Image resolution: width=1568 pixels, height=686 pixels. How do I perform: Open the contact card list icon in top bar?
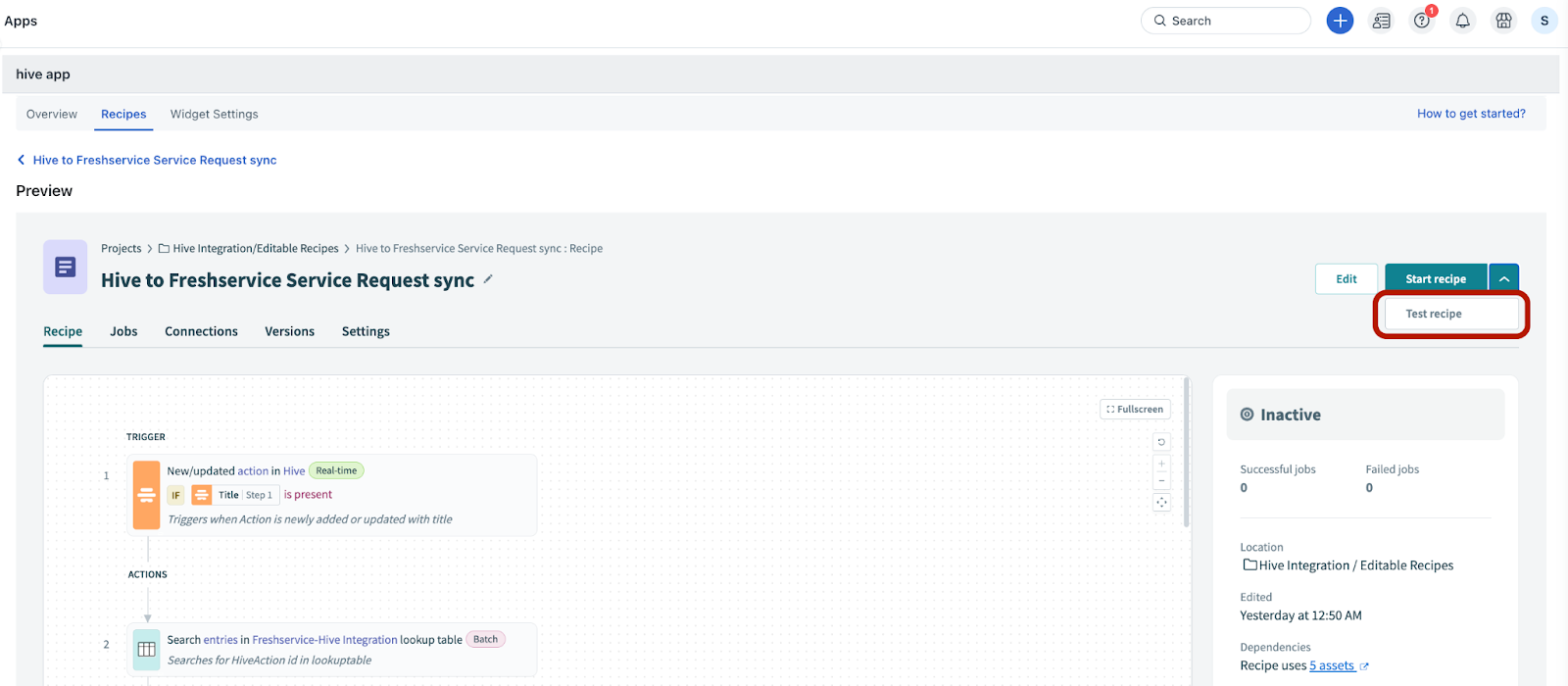[x=1381, y=21]
